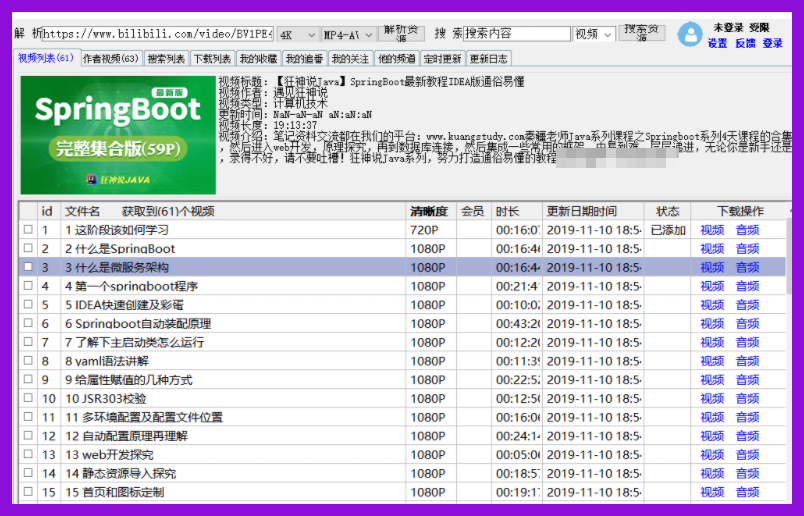804x516 pixels.
Task: Select checkbox for JSR303校验 row
Action: [28, 398]
